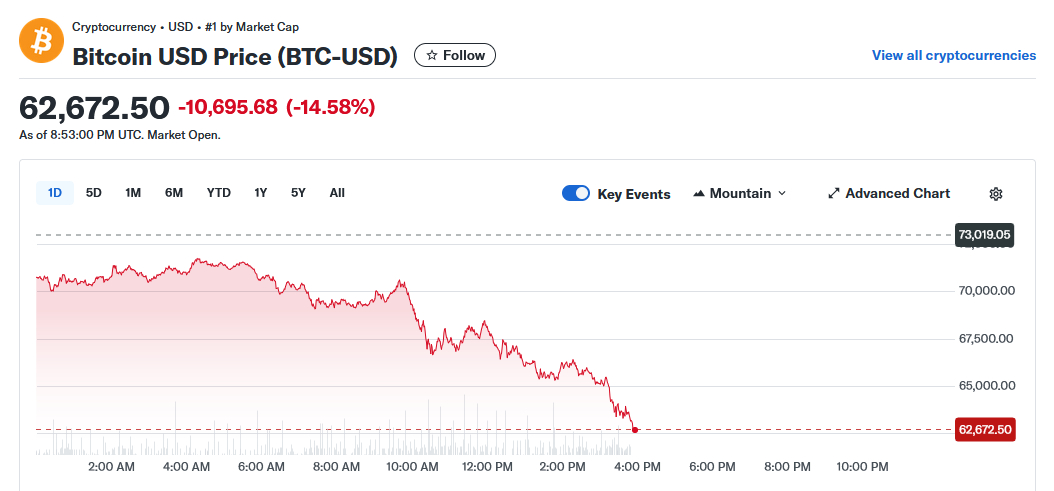Open chart settings gear icon
Screen dimensions: 1054x491
click(995, 194)
